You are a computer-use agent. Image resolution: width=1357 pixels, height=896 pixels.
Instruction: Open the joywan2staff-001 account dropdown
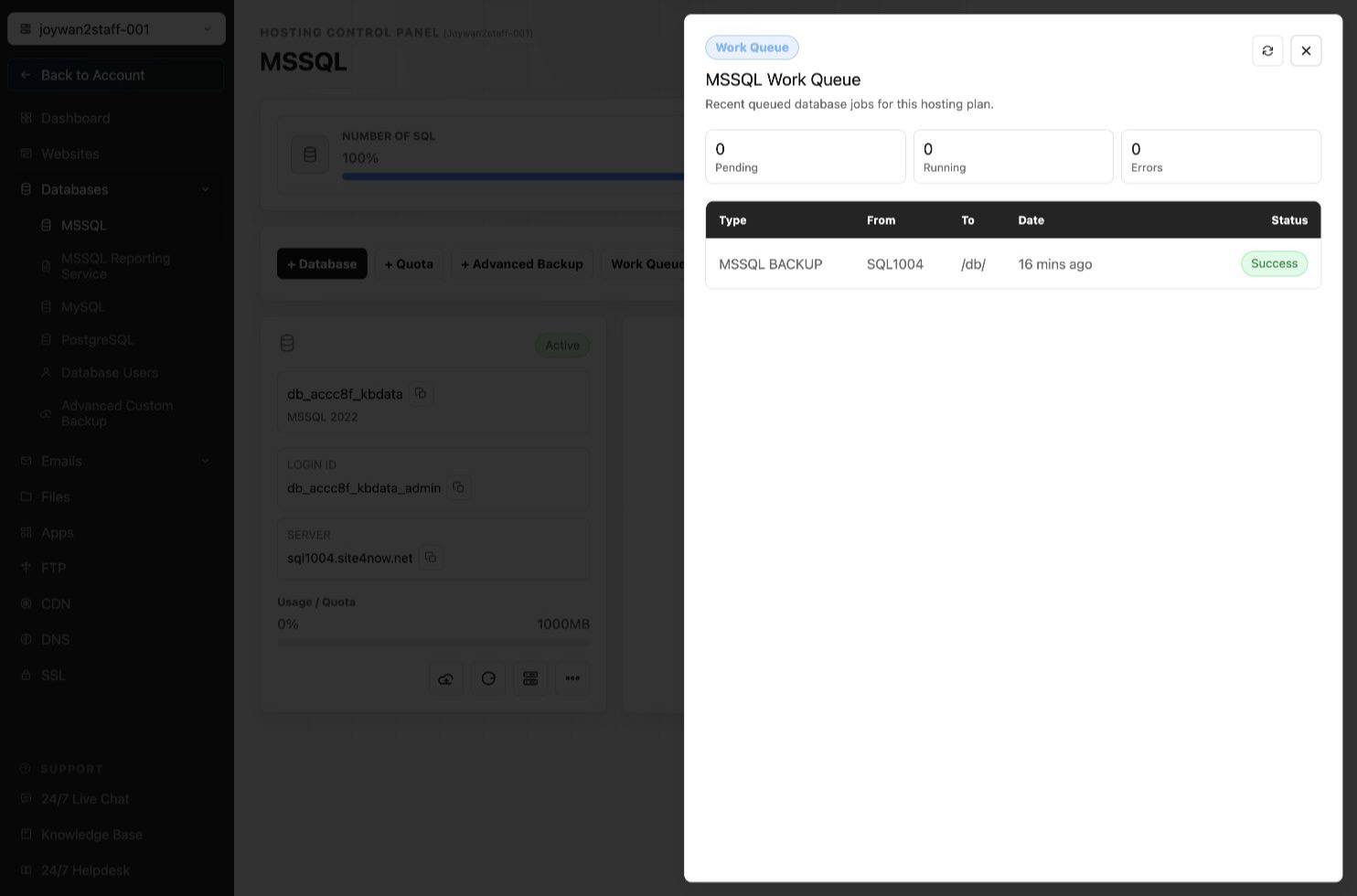(x=116, y=29)
